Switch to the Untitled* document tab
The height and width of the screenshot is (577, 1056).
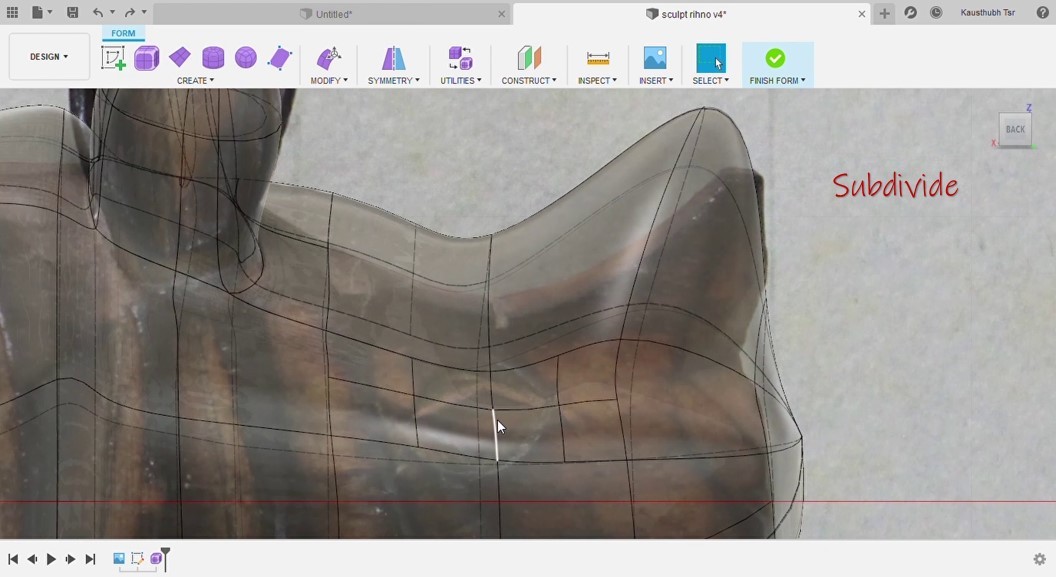coord(331,13)
